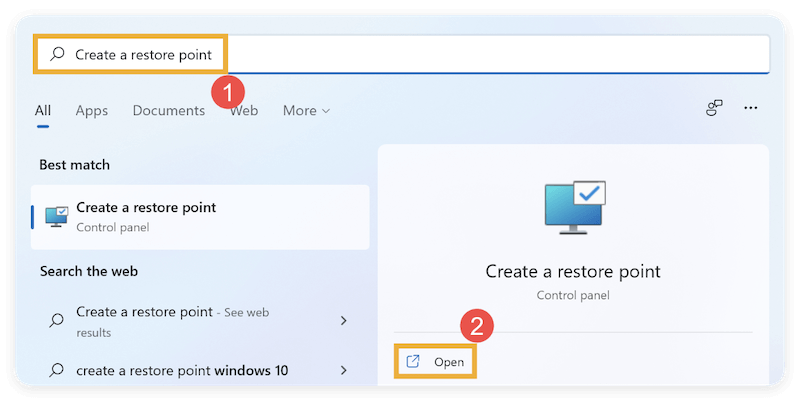
Task: Click the search magnifier icon in search box
Action: tap(57, 54)
